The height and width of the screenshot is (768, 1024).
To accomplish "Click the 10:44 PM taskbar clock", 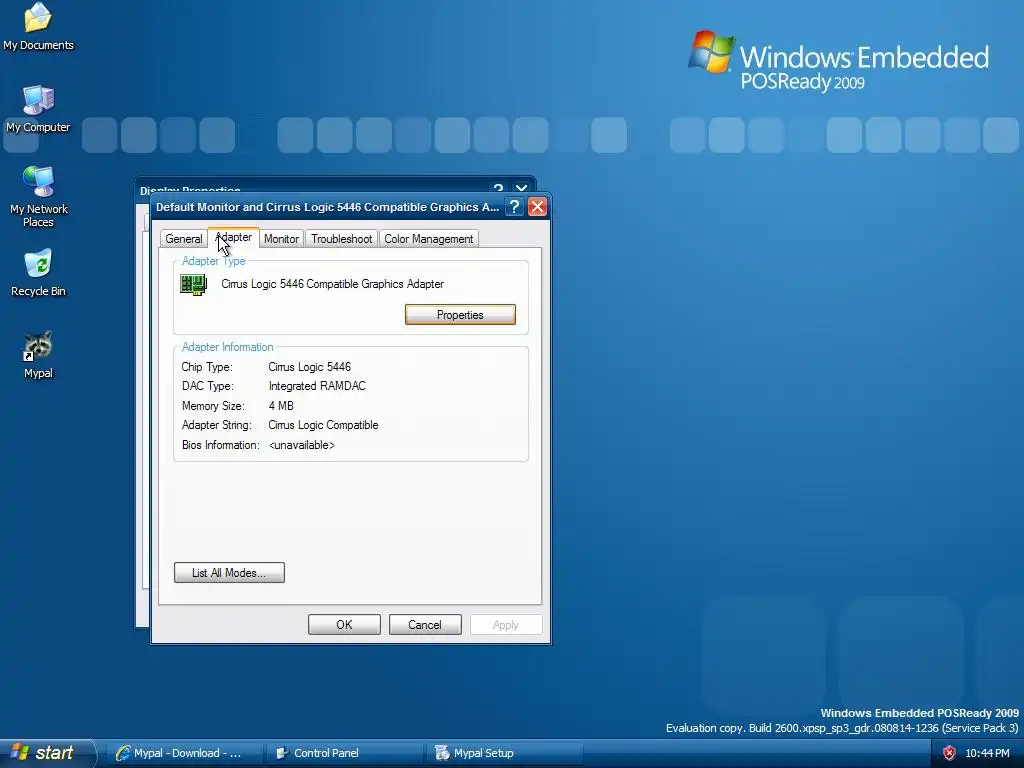I will (987, 753).
